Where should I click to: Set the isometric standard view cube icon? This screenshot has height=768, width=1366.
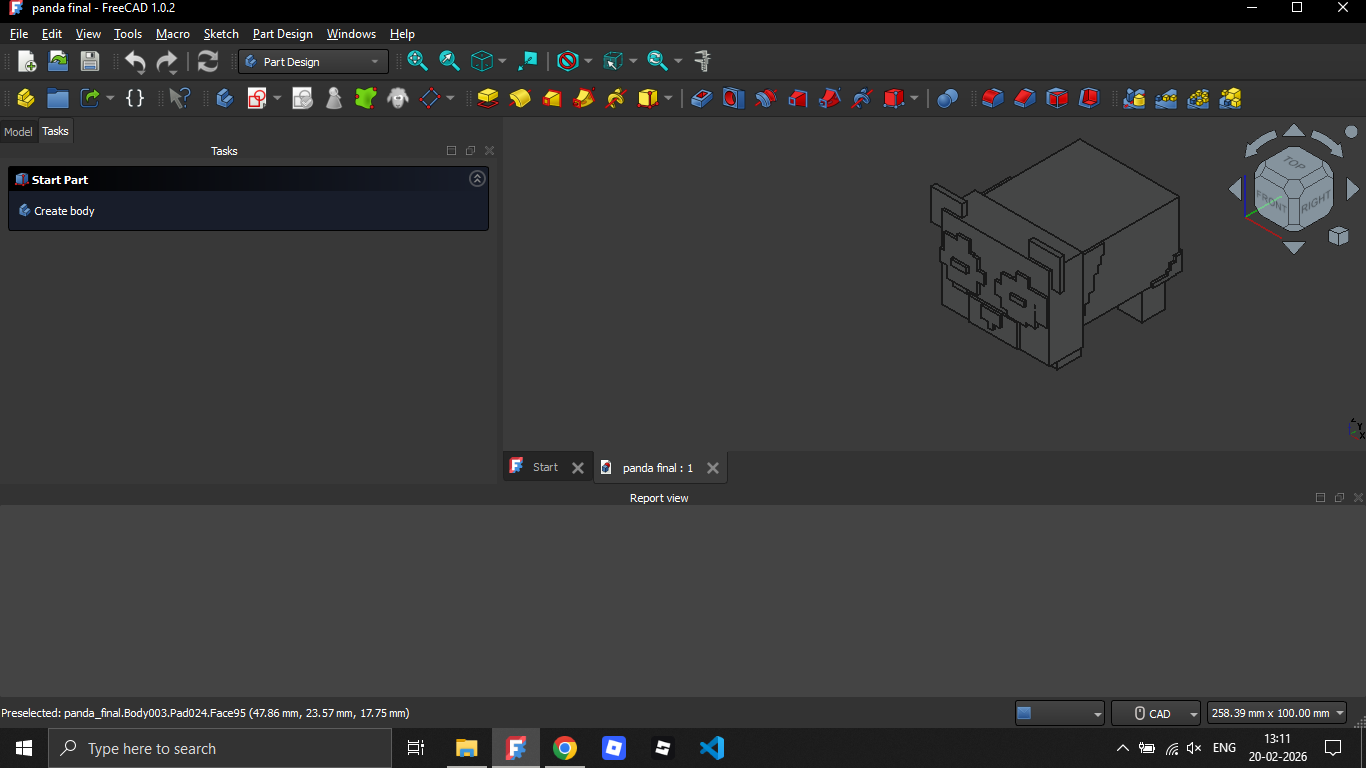pyautogui.click(x=482, y=61)
